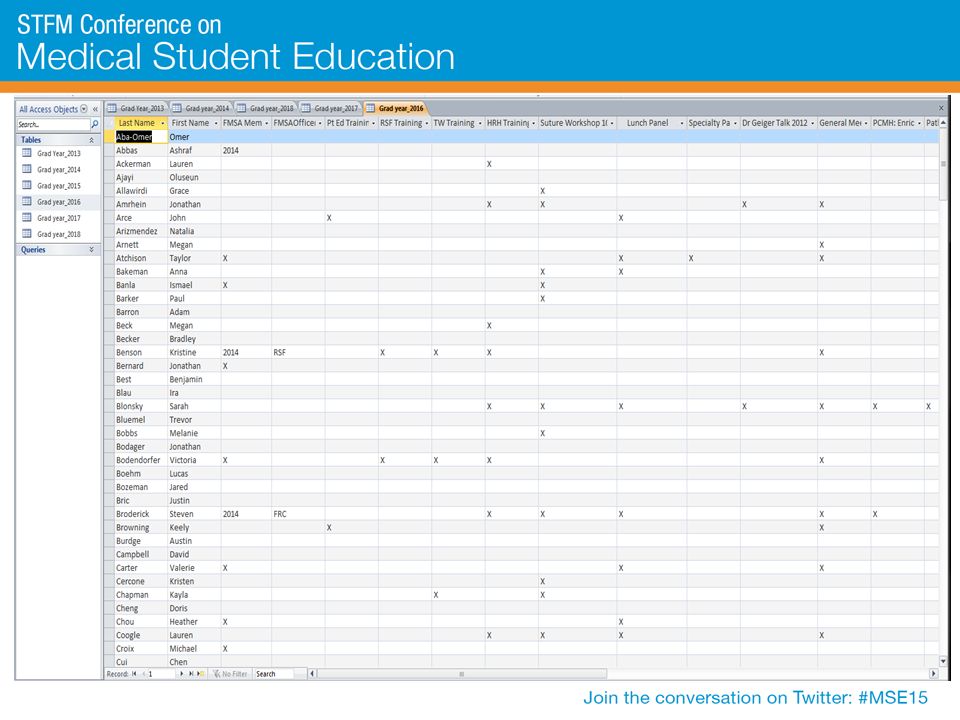Image resolution: width=960 pixels, height=720 pixels.
Task: Collapse the navigation pane with double-chevron
Action: coord(96,109)
